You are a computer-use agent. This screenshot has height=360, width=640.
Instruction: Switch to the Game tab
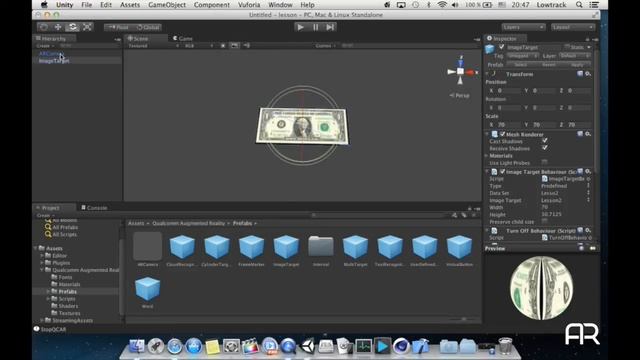pyautogui.click(x=182, y=38)
